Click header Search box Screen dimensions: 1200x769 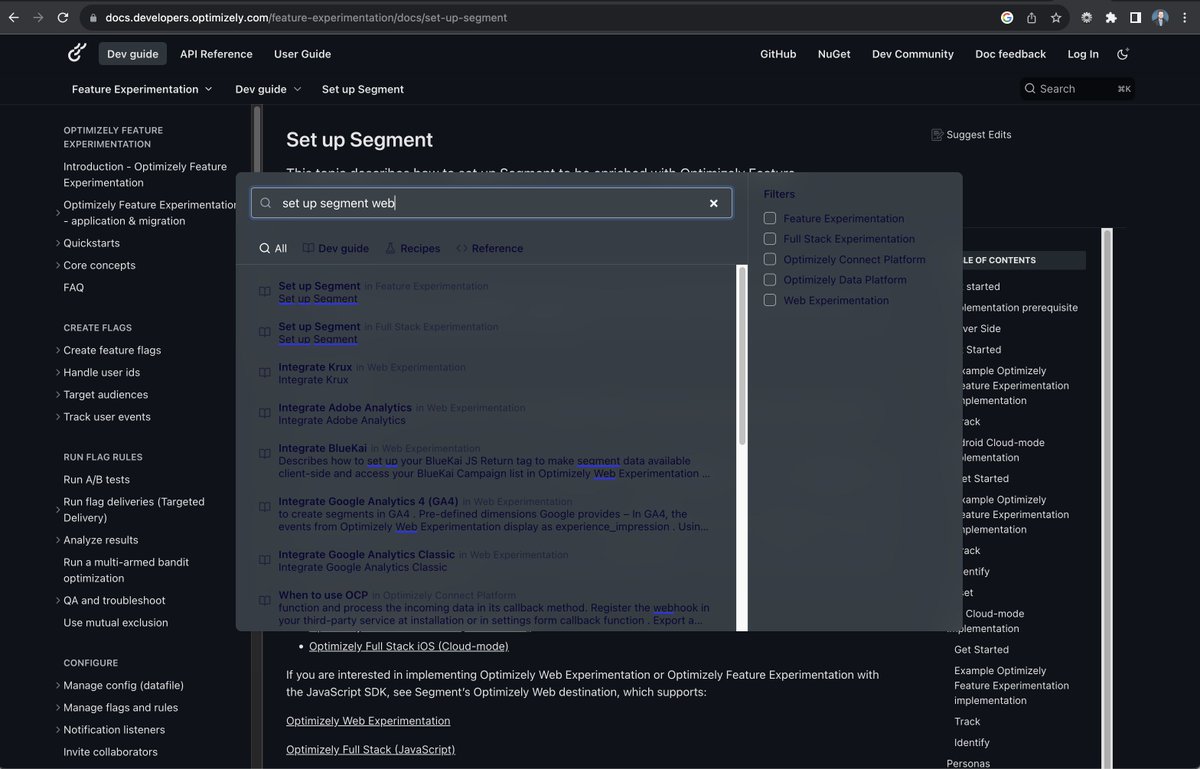coord(1078,89)
